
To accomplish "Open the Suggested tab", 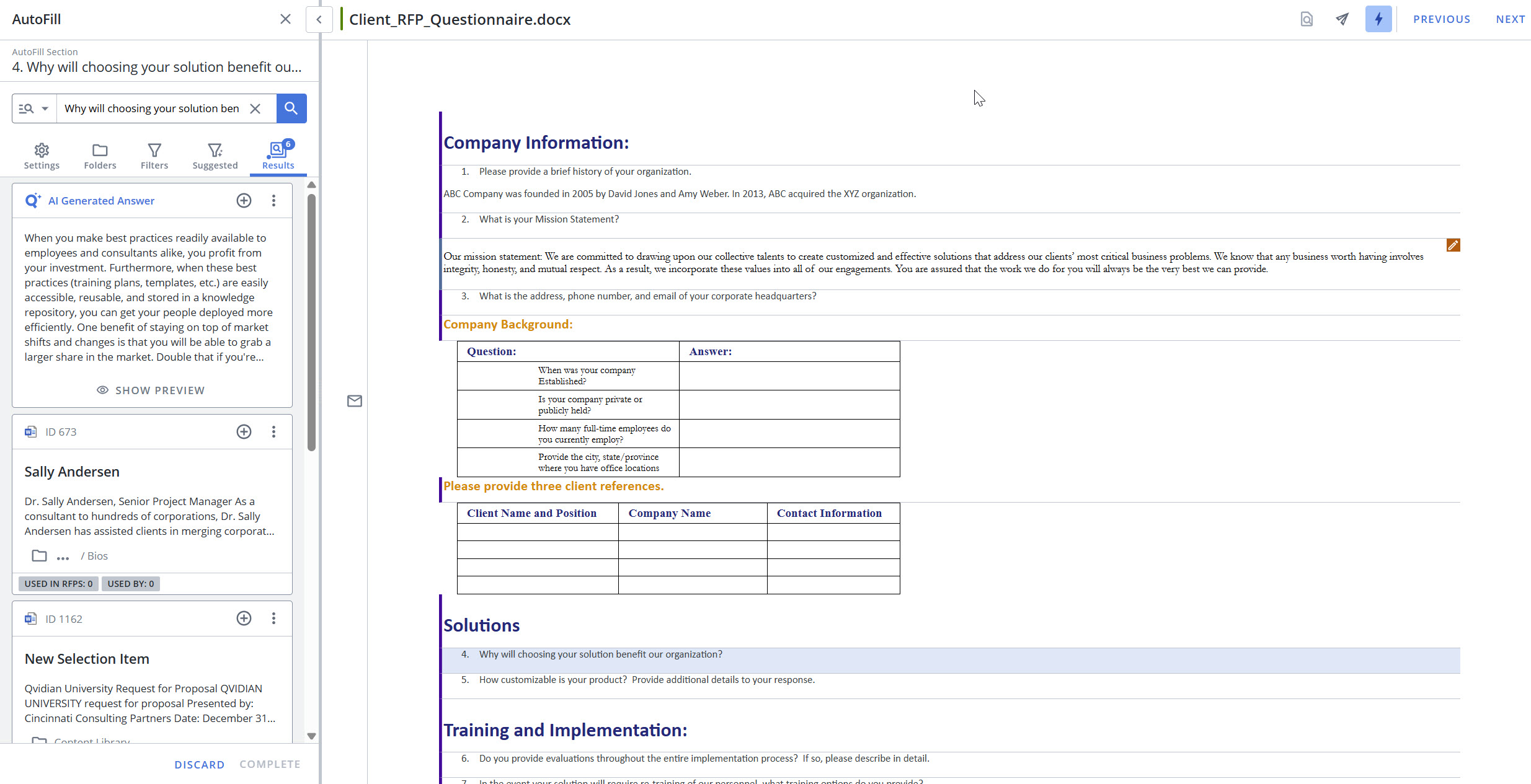I will click(215, 156).
